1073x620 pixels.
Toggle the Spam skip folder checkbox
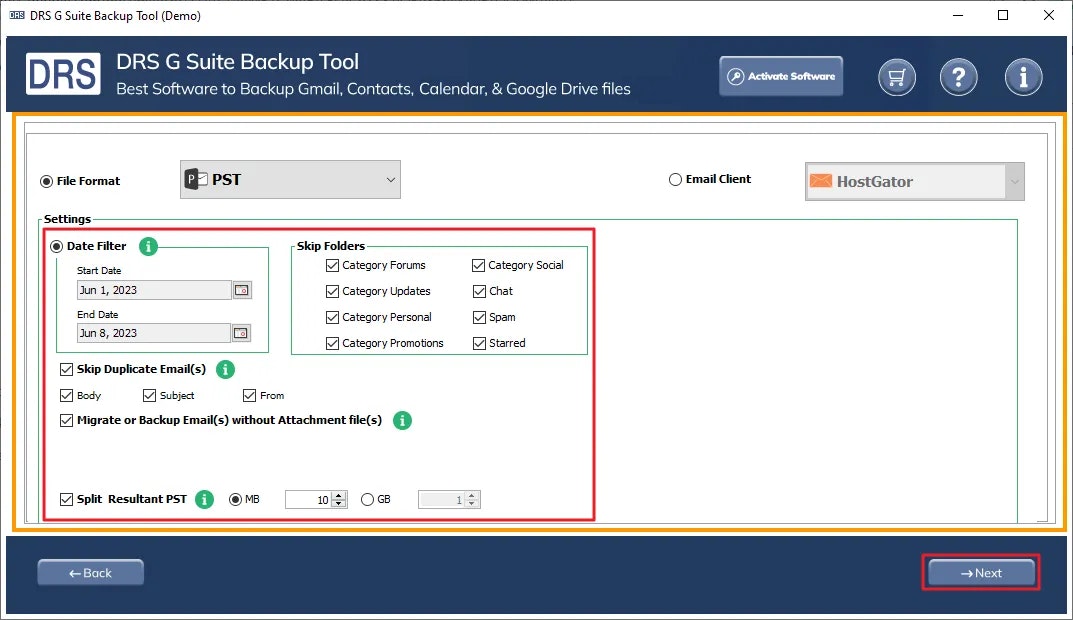479,318
